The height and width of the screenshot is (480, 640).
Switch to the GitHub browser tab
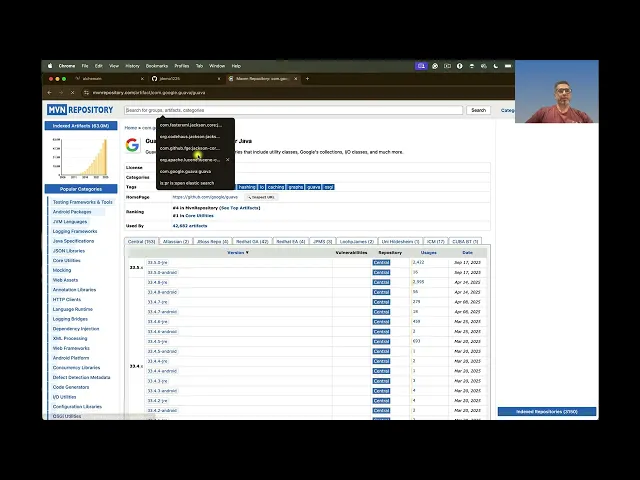point(186,78)
